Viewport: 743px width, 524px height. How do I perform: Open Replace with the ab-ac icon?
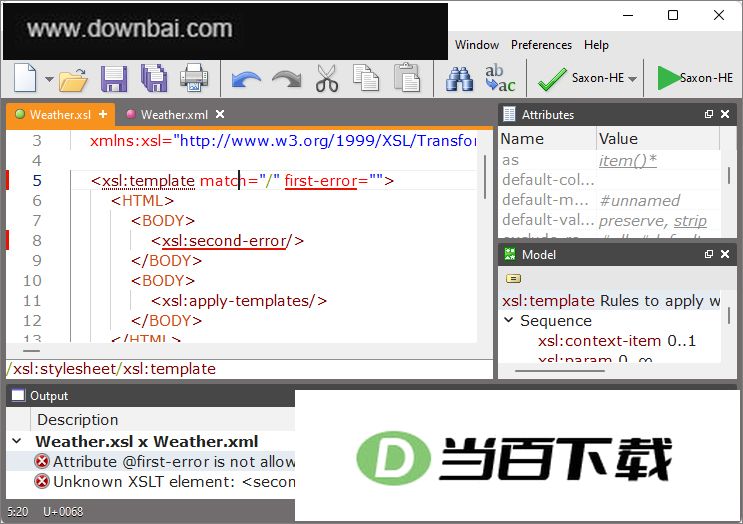pos(500,78)
